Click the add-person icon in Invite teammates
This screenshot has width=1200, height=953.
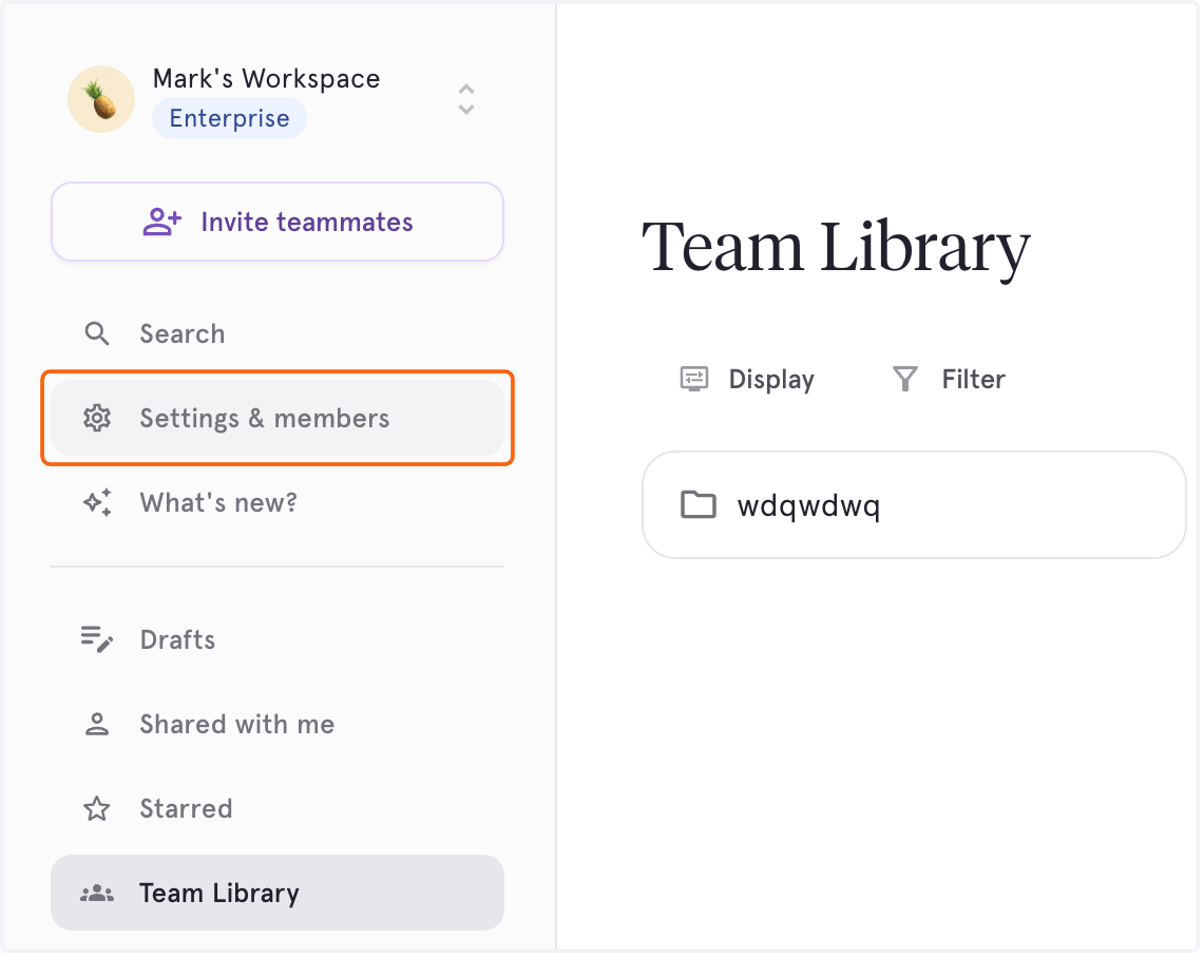162,222
